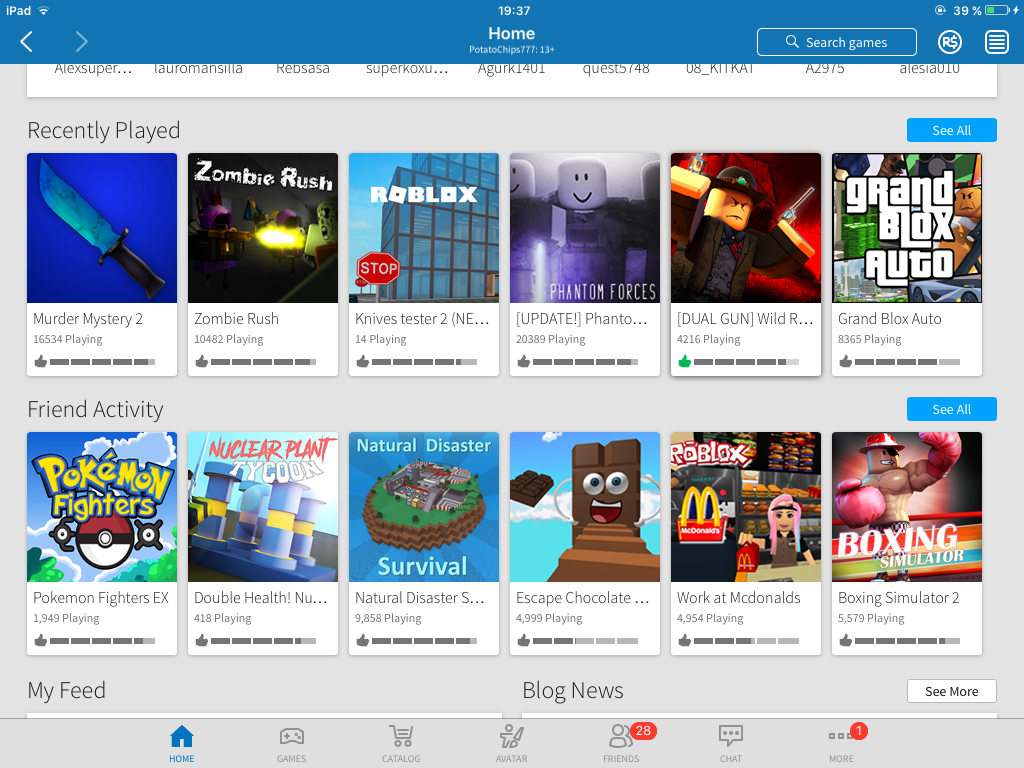Open Escape Chocolate game thumbnail
Viewport: 1024px width, 768px height.
pyautogui.click(x=585, y=507)
